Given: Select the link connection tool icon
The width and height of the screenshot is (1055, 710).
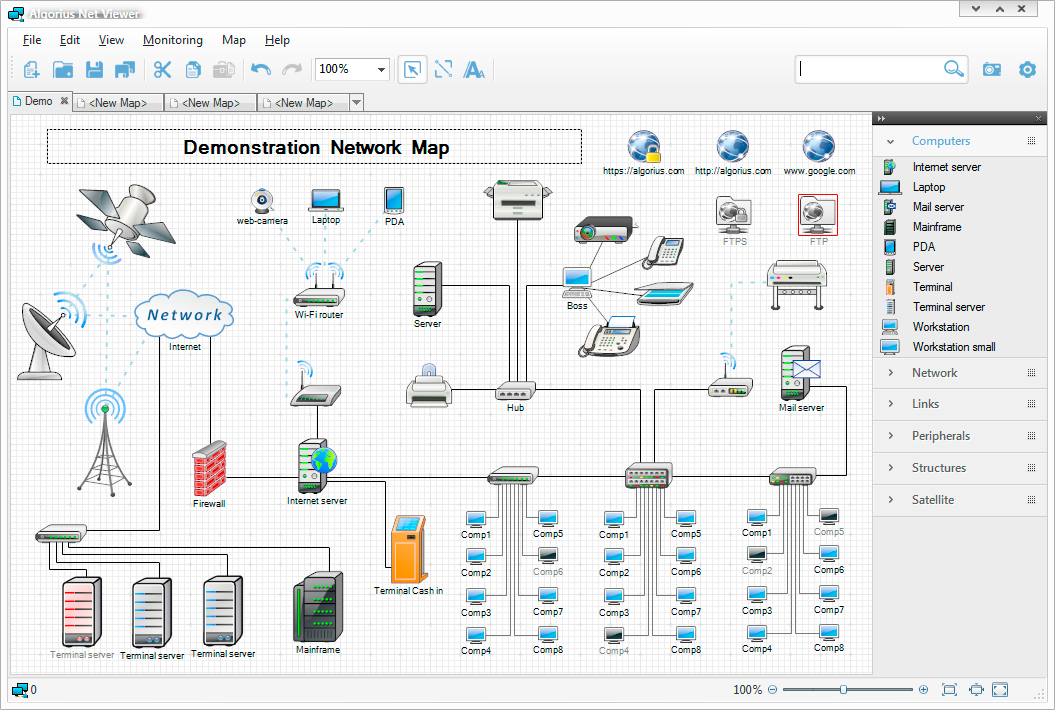Looking at the screenshot, I should pos(443,69).
